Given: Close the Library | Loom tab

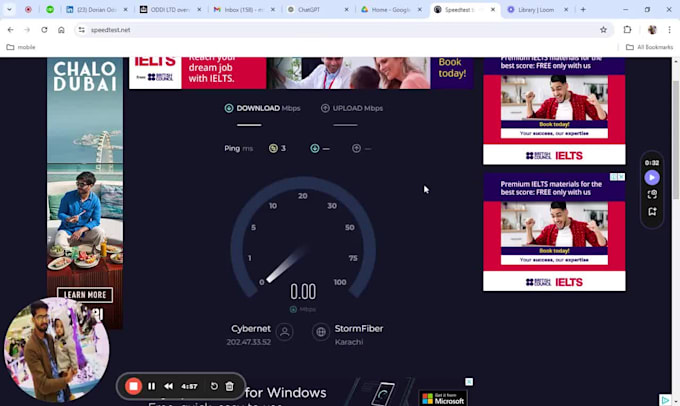Looking at the screenshot, I should point(566,9).
